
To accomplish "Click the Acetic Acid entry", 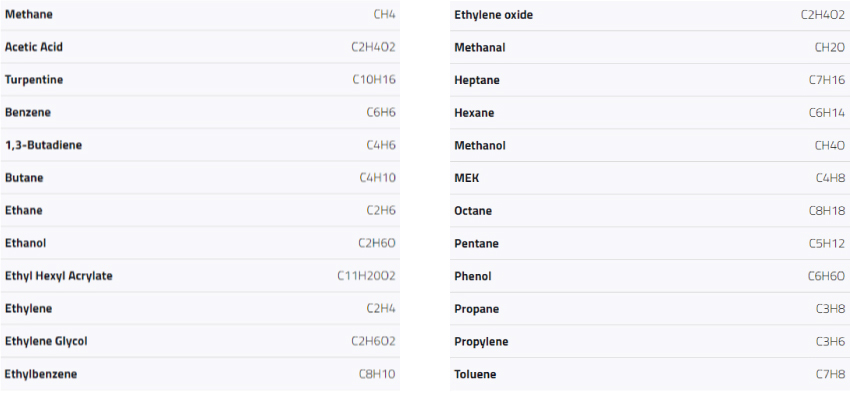I will pyautogui.click(x=34, y=47).
